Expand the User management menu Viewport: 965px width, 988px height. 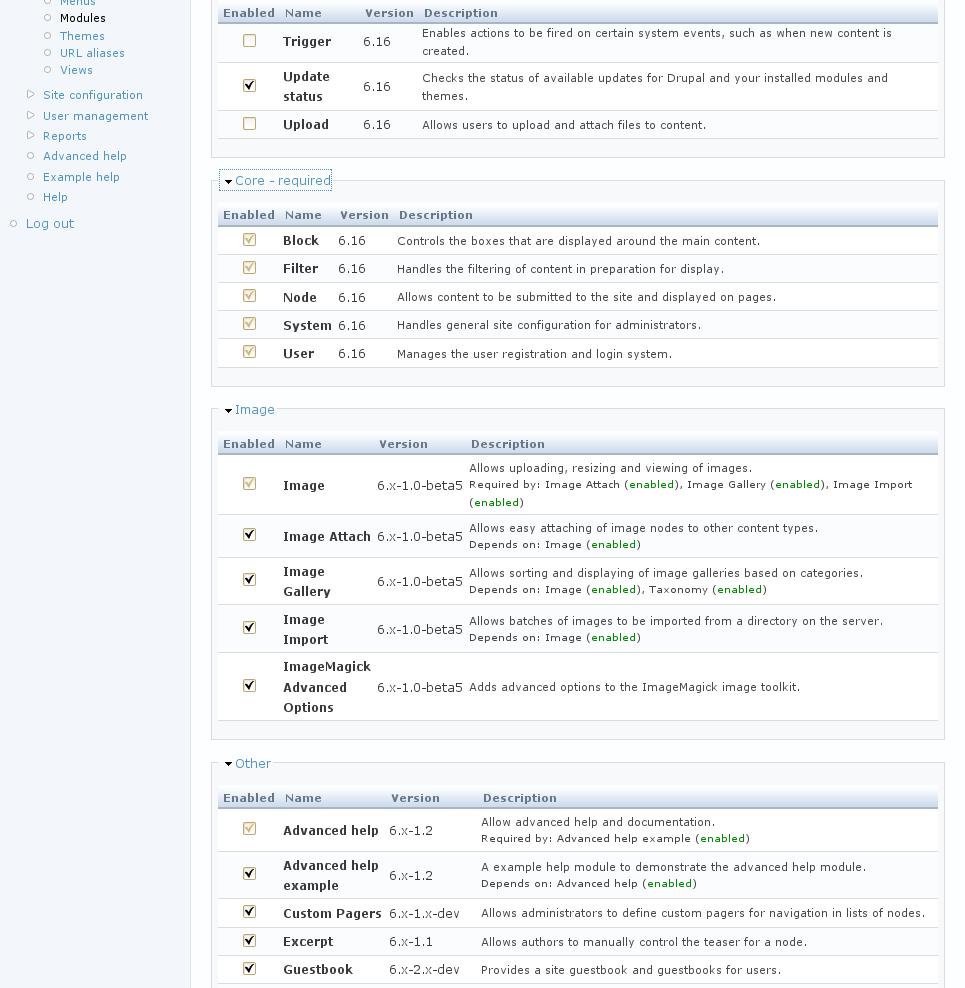[x=96, y=115]
